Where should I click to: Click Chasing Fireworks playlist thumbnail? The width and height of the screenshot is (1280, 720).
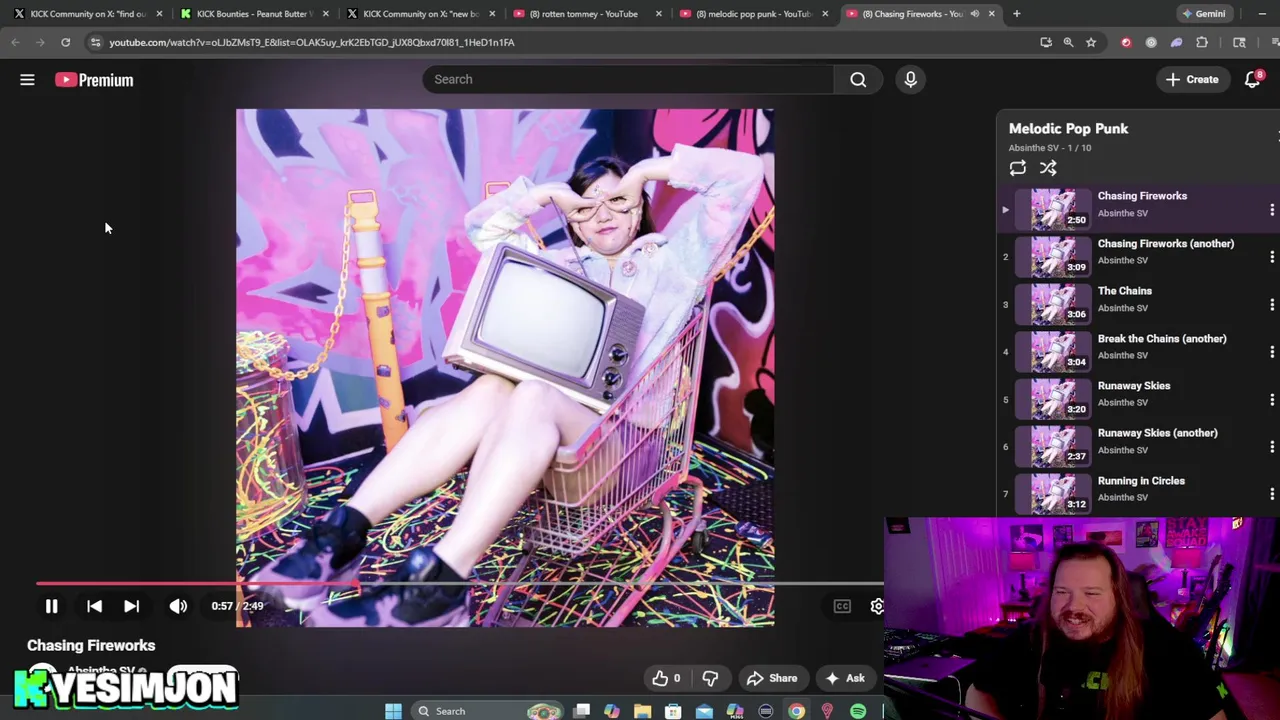pyautogui.click(x=1053, y=209)
